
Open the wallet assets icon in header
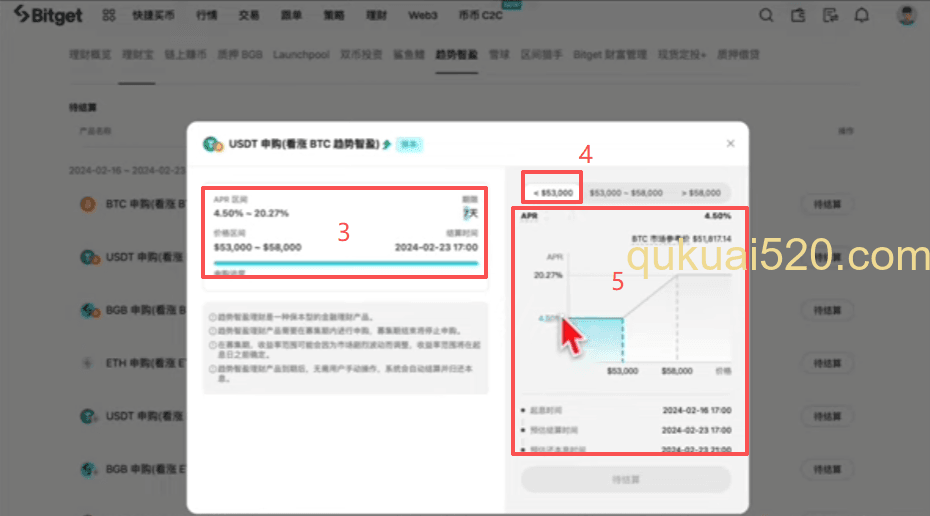(x=798, y=15)
